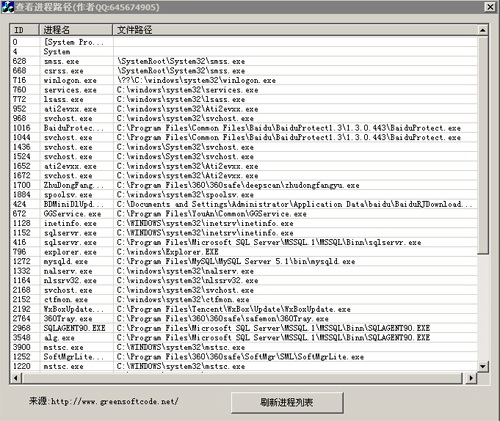Select the nalserv.exe process name cell
The image size is (500, 421).
[68, 271]
